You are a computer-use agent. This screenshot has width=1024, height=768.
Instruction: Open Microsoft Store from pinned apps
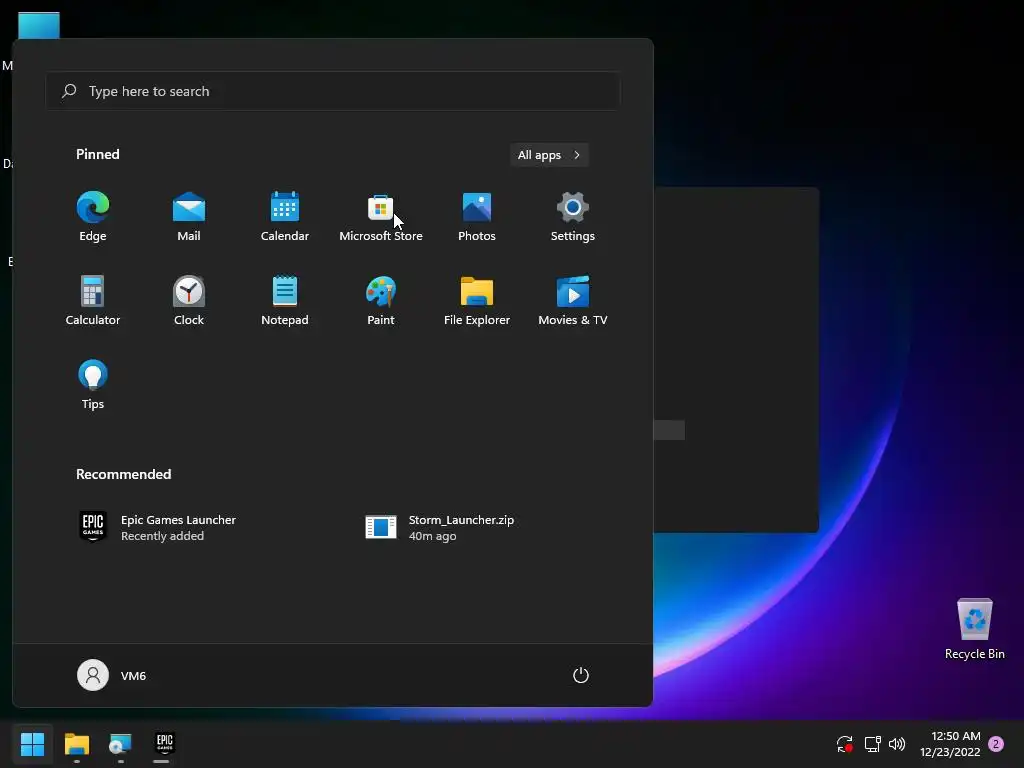(x=381, y=217)
